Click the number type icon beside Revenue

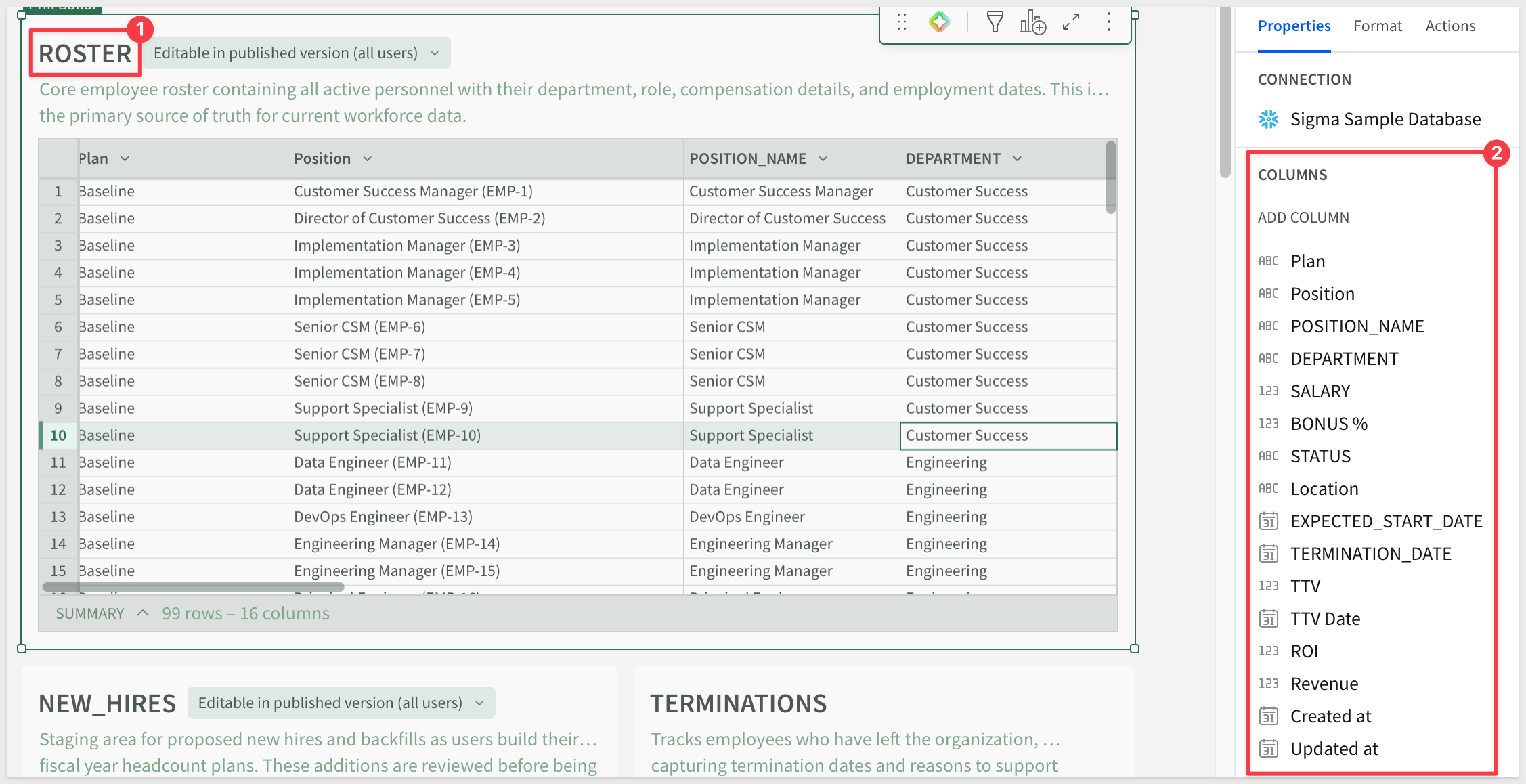point(1268,684)
